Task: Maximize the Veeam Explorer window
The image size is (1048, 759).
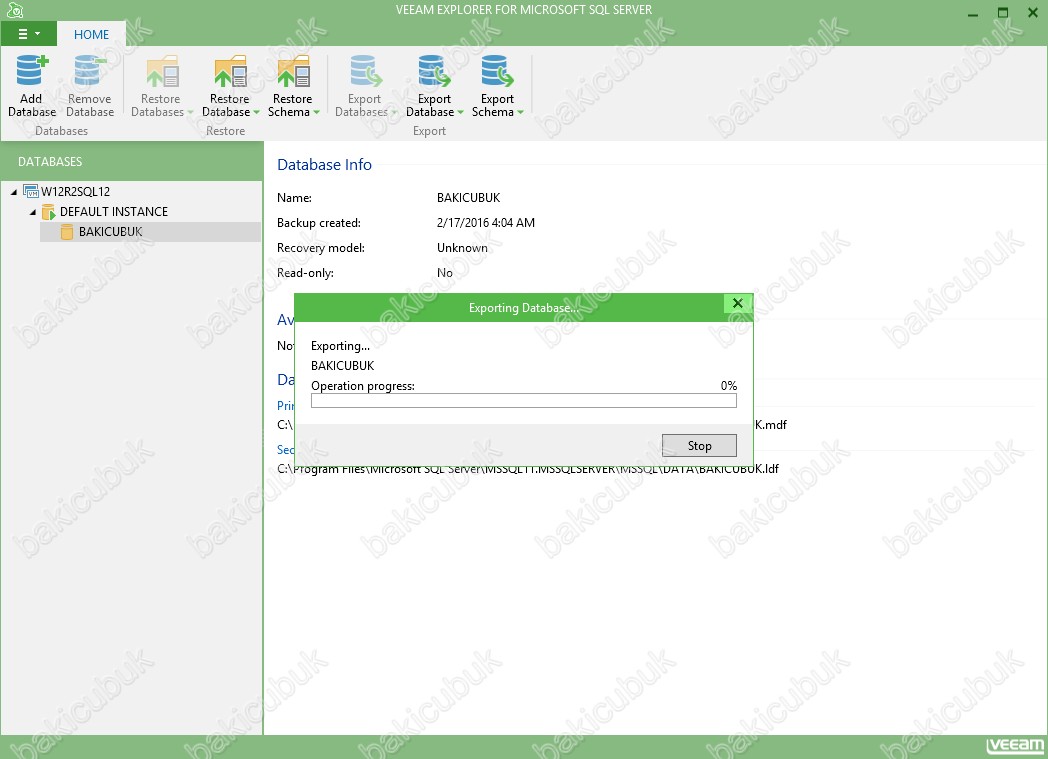Action: (1003, 12)
